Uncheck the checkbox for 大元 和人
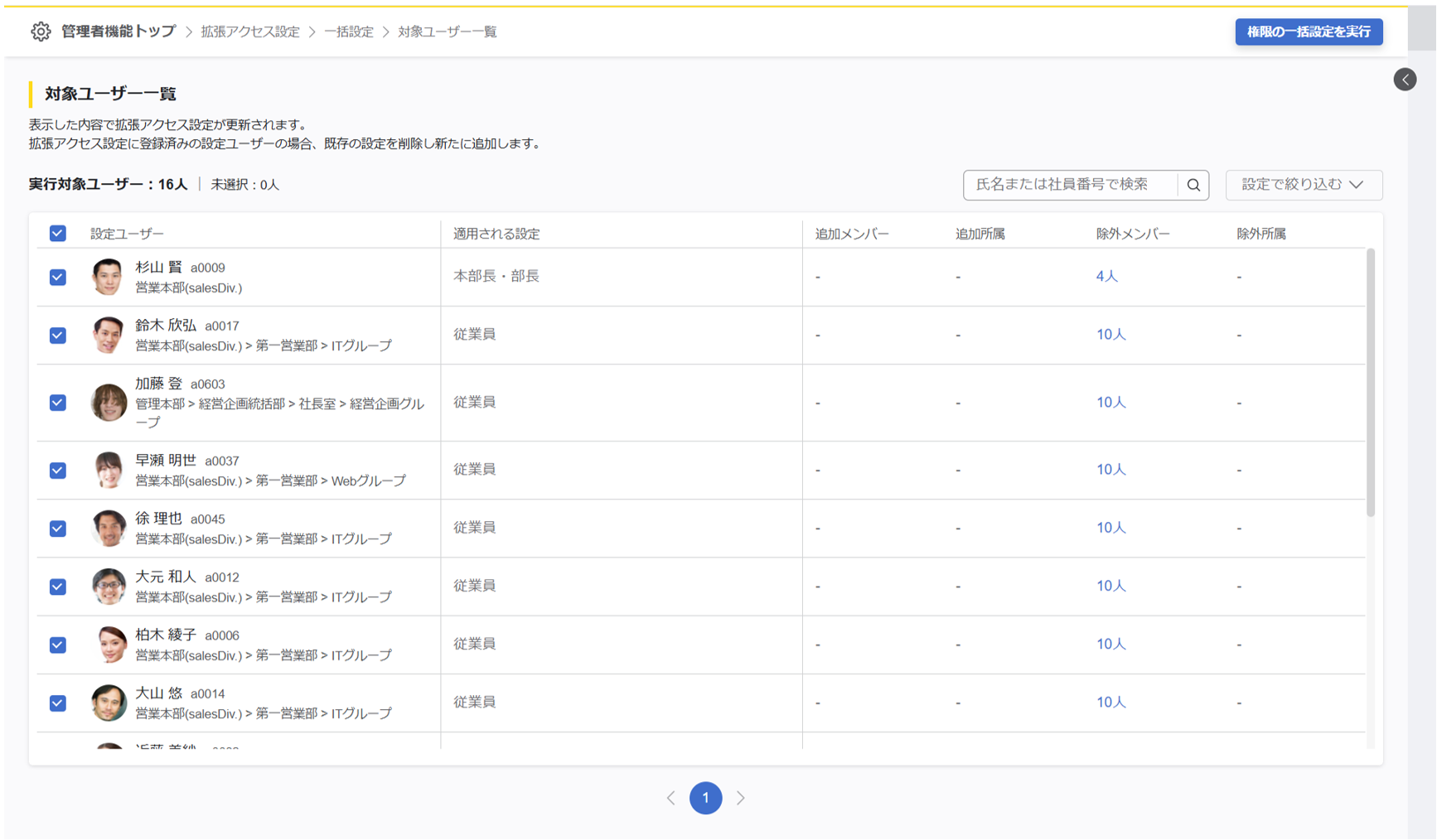The height and width of the screenshot is (840, 1437). 57,587
